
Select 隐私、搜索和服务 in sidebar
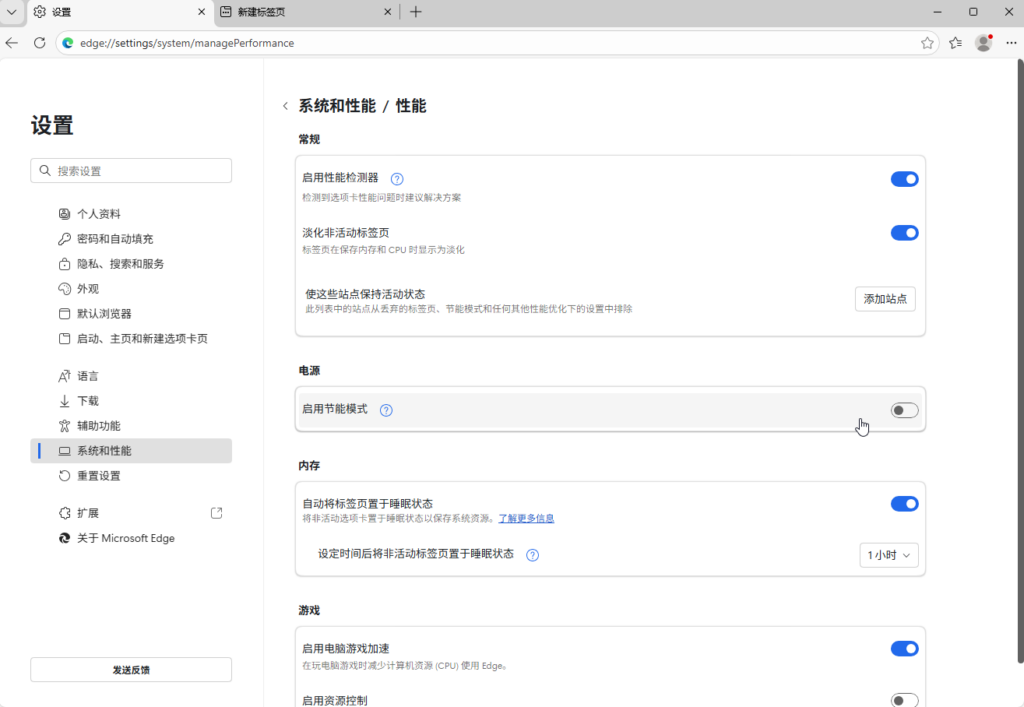pos(120,264)
